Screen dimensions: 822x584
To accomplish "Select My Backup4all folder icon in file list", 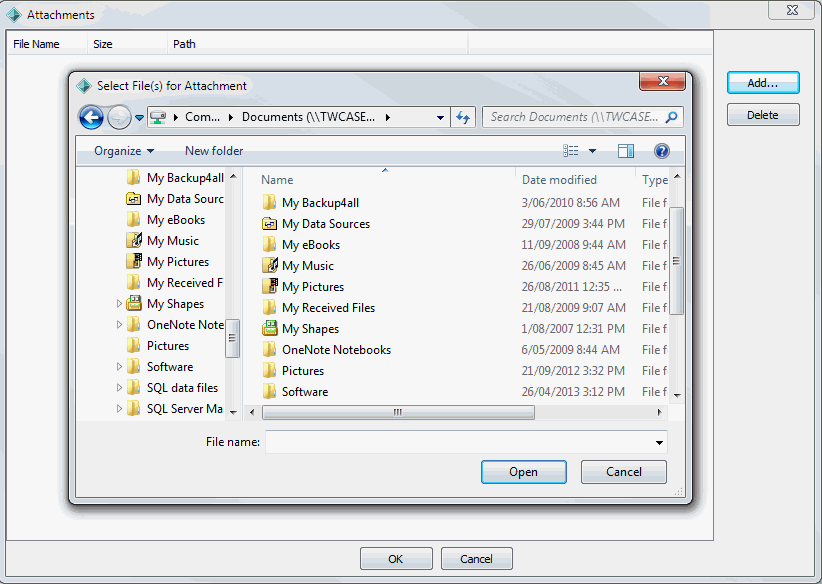I will tap(269, 202).
